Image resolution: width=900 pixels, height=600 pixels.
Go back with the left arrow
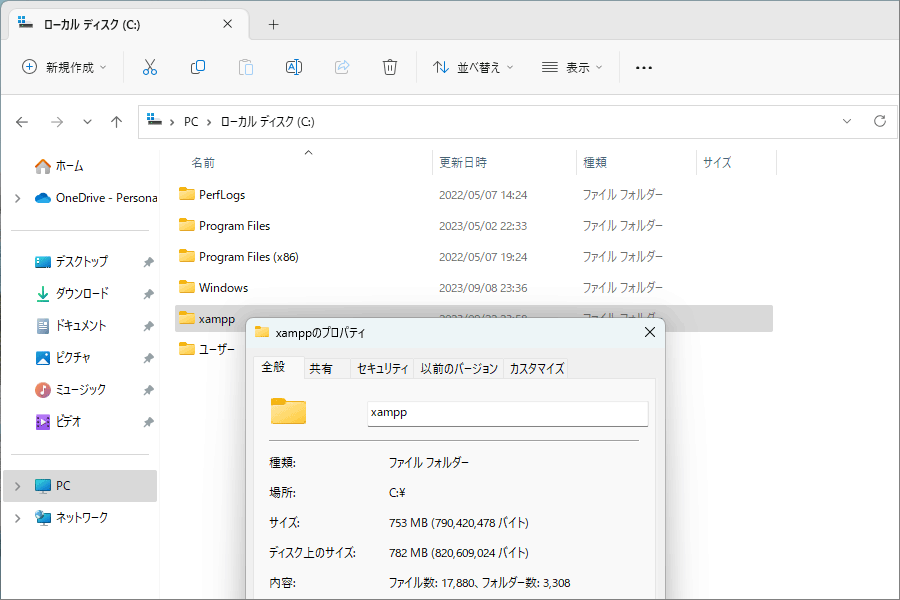coord(22,122)
